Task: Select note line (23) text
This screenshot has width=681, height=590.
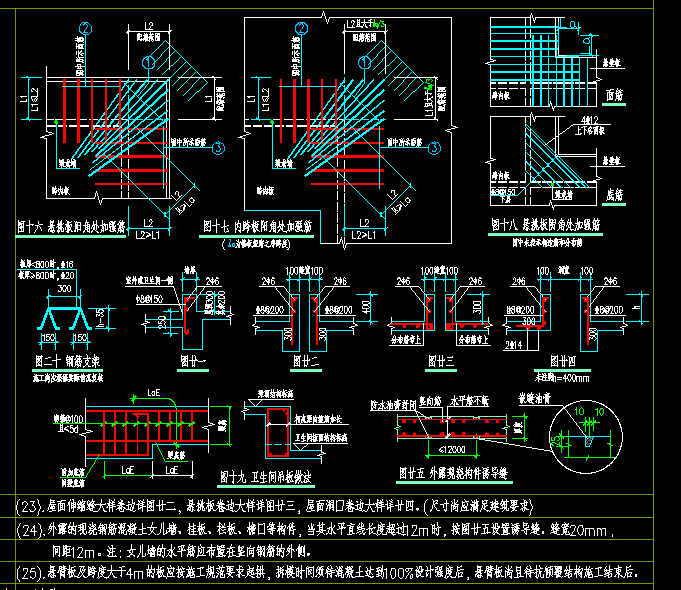Action: 274,506
